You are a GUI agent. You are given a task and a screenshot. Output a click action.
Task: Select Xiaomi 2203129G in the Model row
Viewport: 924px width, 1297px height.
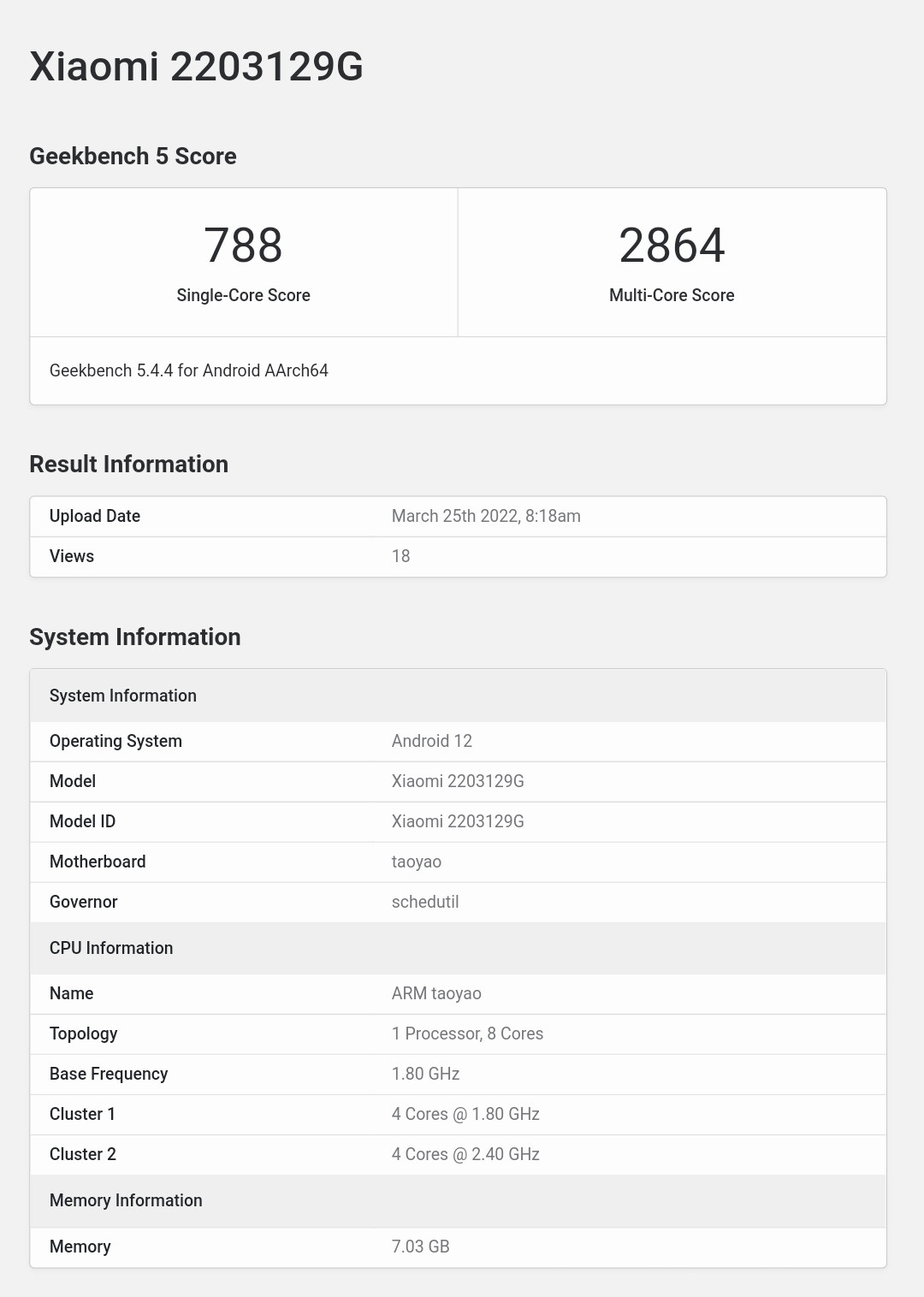click(458, 781)
